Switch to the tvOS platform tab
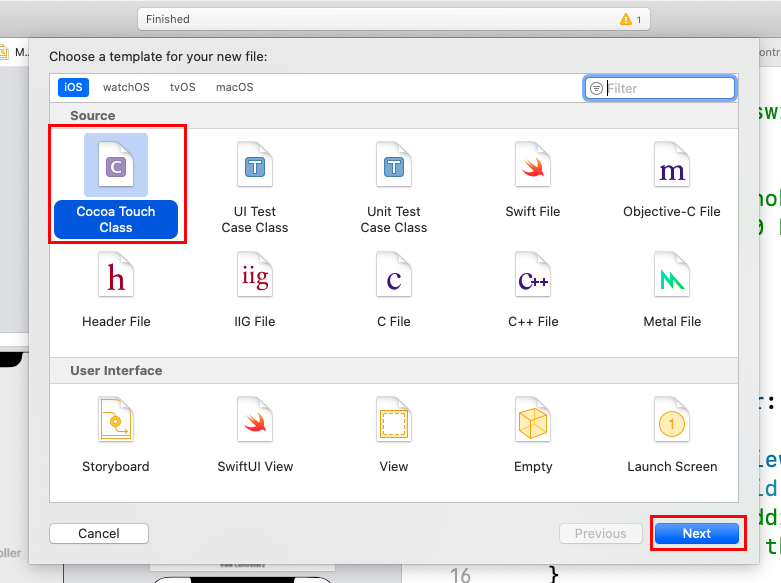 pos(183,87)
